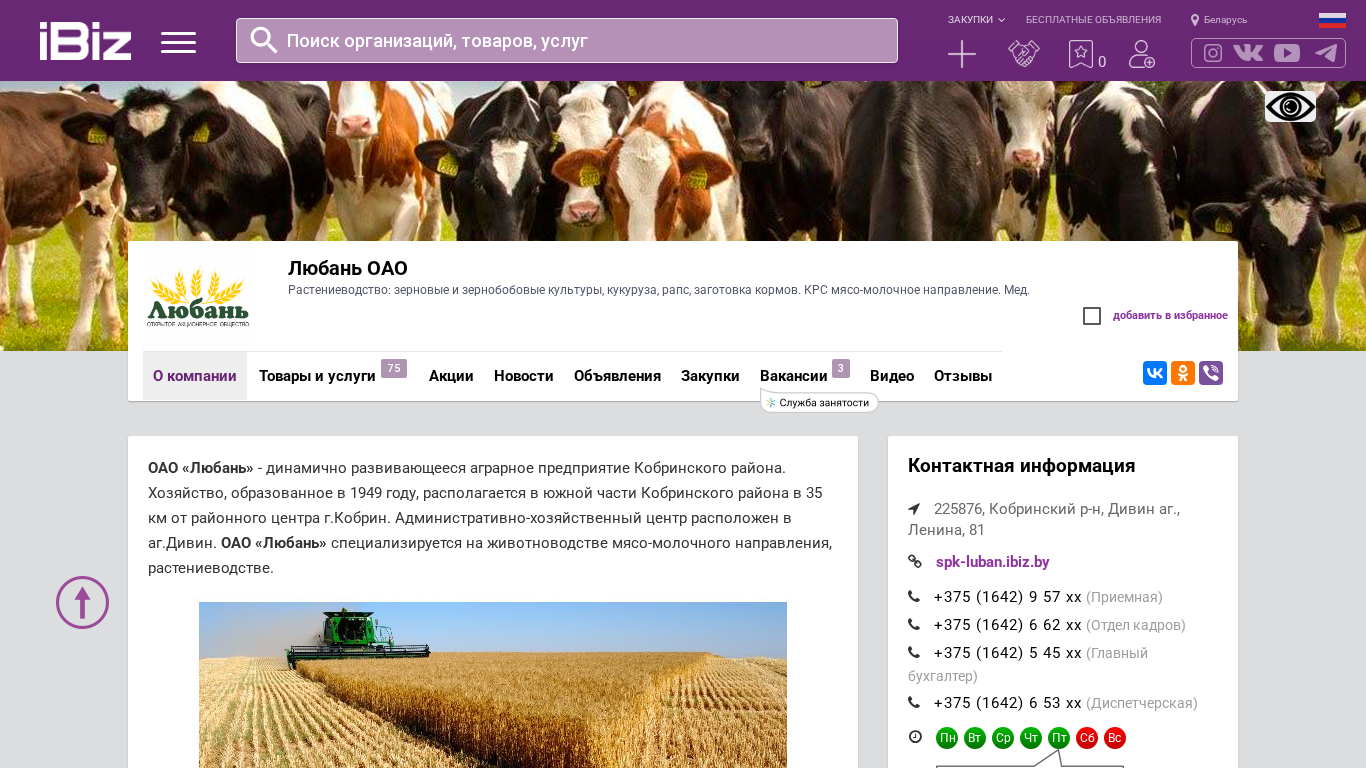The image size is (1366, 768).
Task: Open spk-luban.ibiz.by website link
Action: point(992,562)
